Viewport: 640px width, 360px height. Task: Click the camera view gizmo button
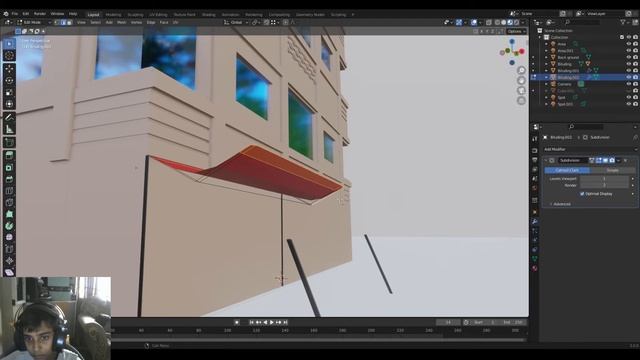click(x=521, y=91)
